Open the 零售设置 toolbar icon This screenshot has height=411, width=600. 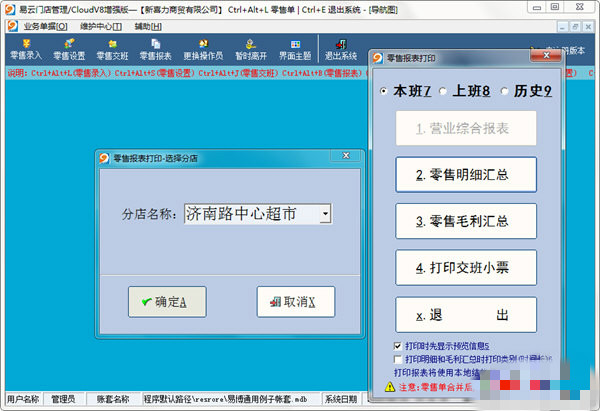point(69,50)
